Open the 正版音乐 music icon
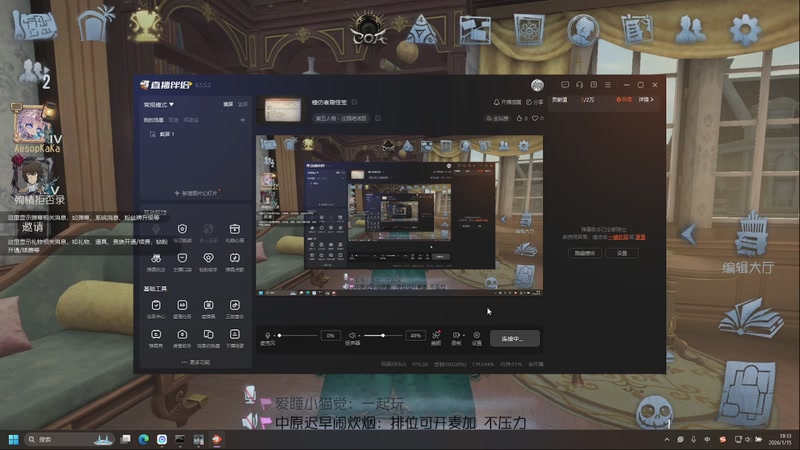 point(235,305)
